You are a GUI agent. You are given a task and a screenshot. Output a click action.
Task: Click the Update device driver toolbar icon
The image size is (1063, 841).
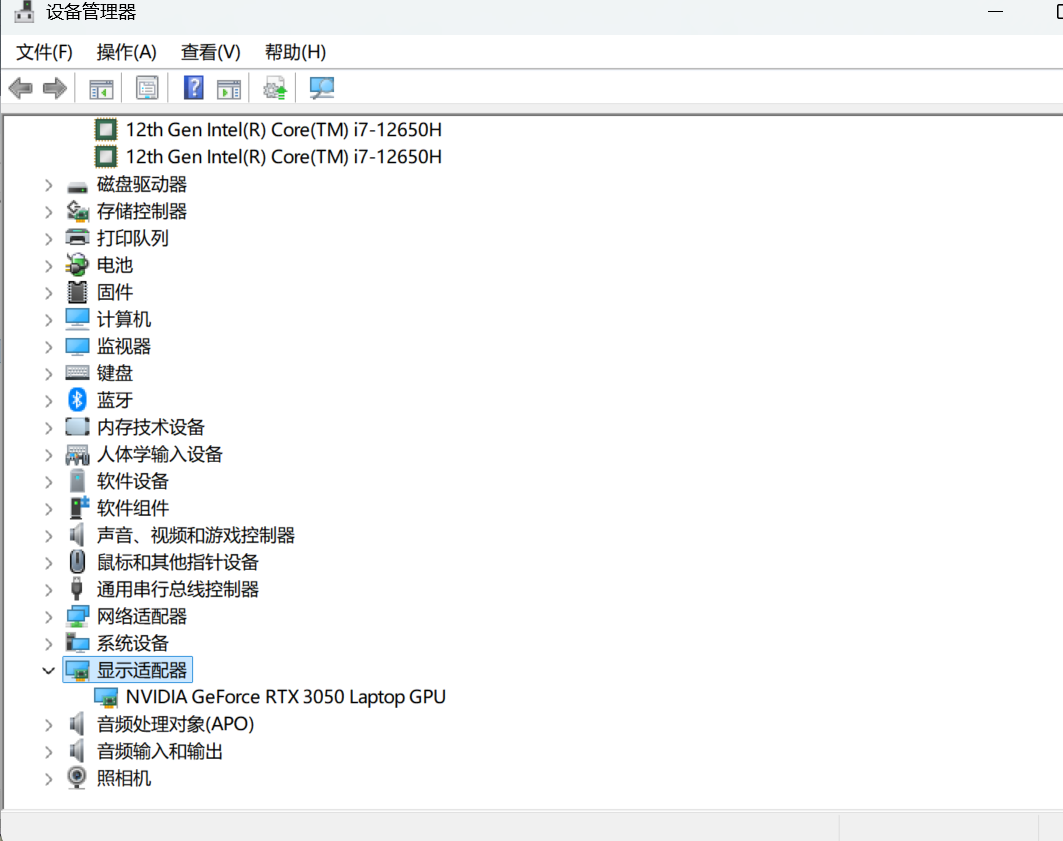[x=275, y=88]
